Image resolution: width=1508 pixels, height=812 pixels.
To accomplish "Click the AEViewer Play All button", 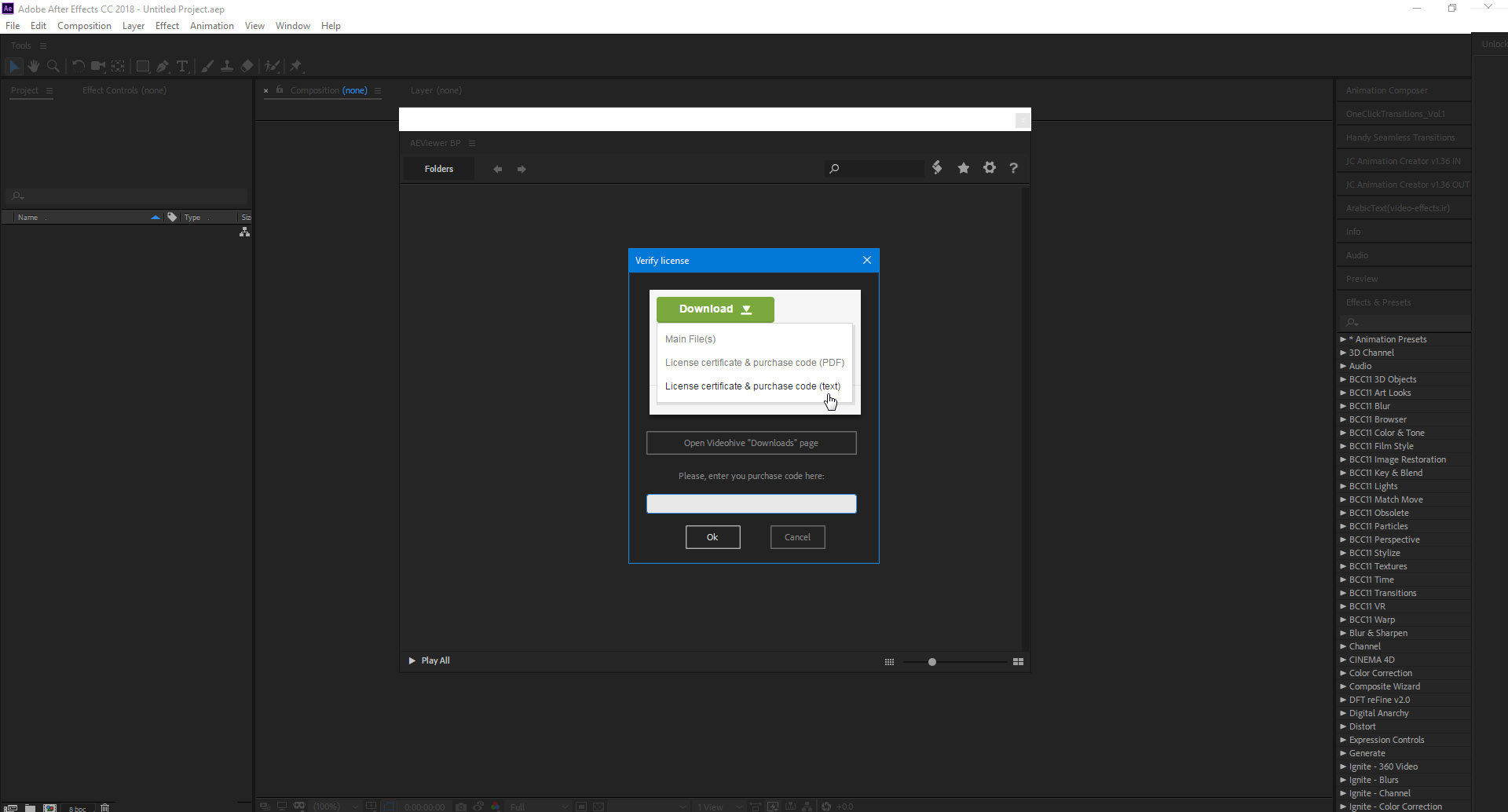I will tap(429, 660).
